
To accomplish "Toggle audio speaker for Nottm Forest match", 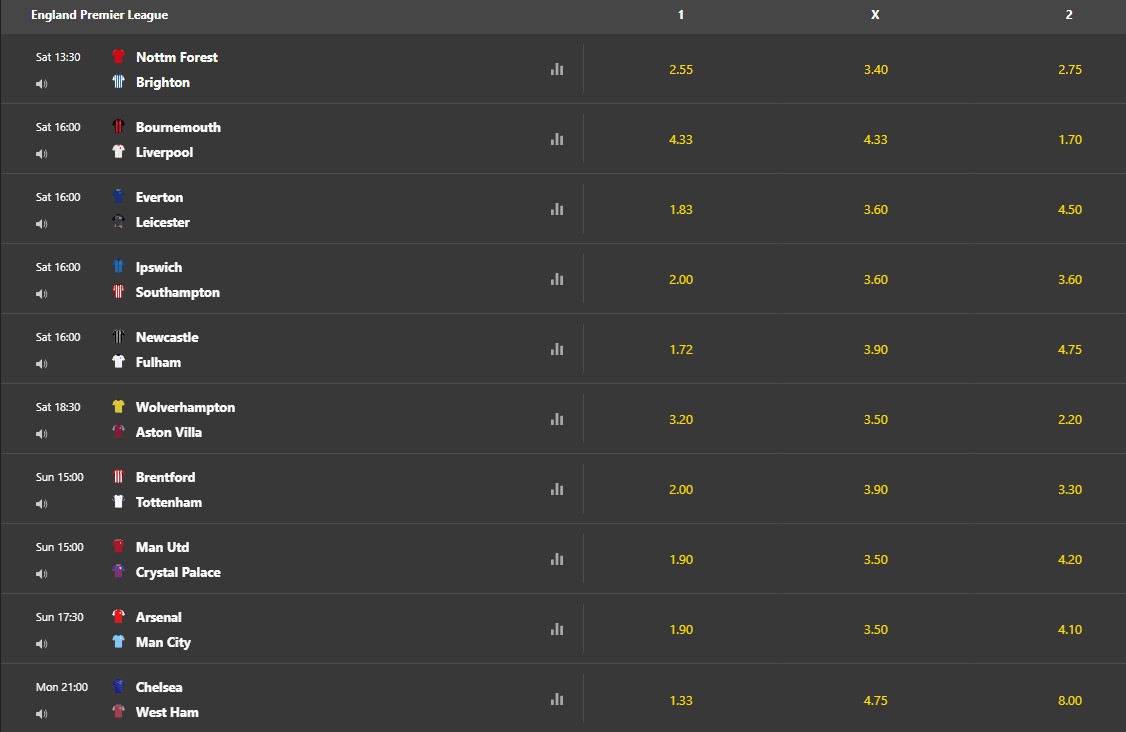I will click(x=42, y=84).
